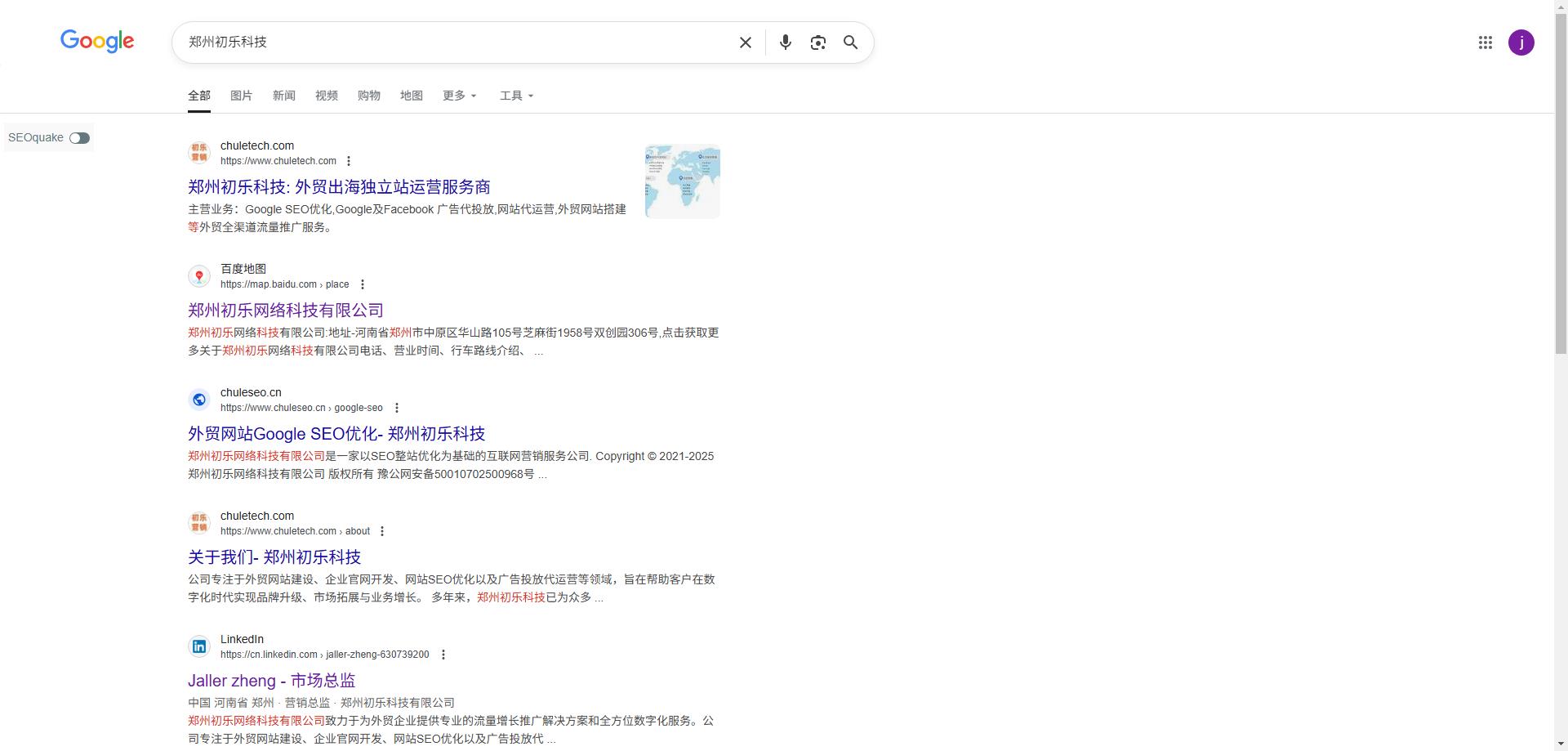Click the world map result thumbnail

(x=682, y=181)
